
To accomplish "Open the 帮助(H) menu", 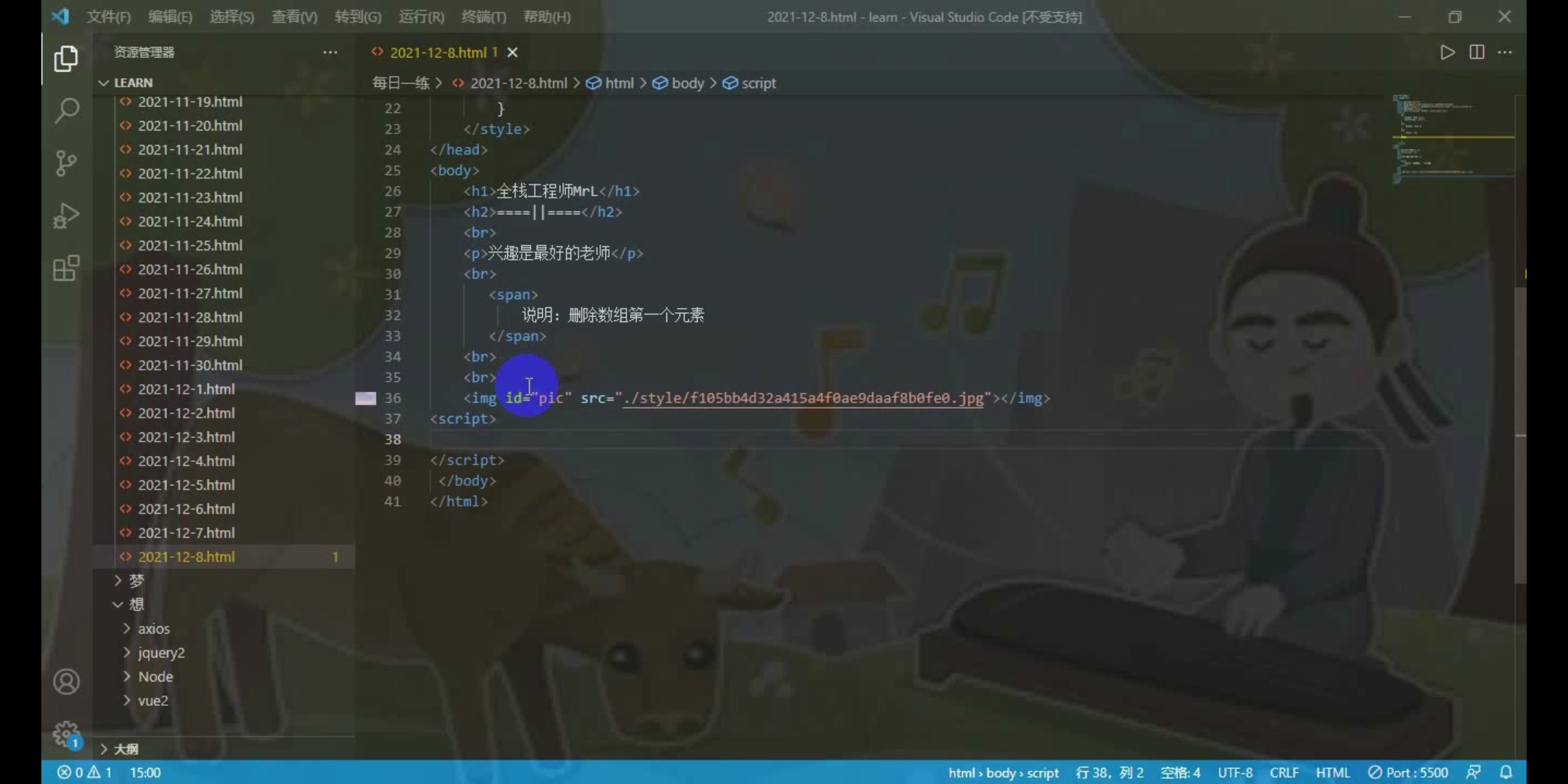I will [547, 17].
